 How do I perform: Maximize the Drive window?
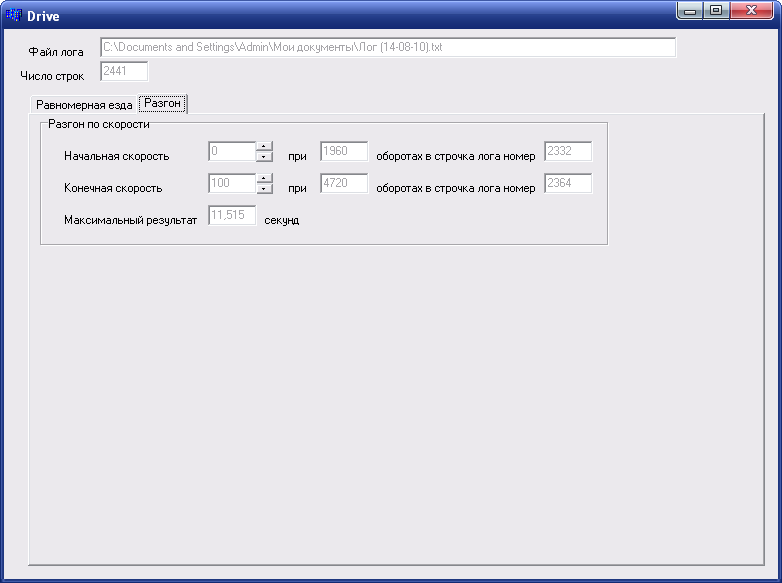pyautogui.click(x=716, y=10)
